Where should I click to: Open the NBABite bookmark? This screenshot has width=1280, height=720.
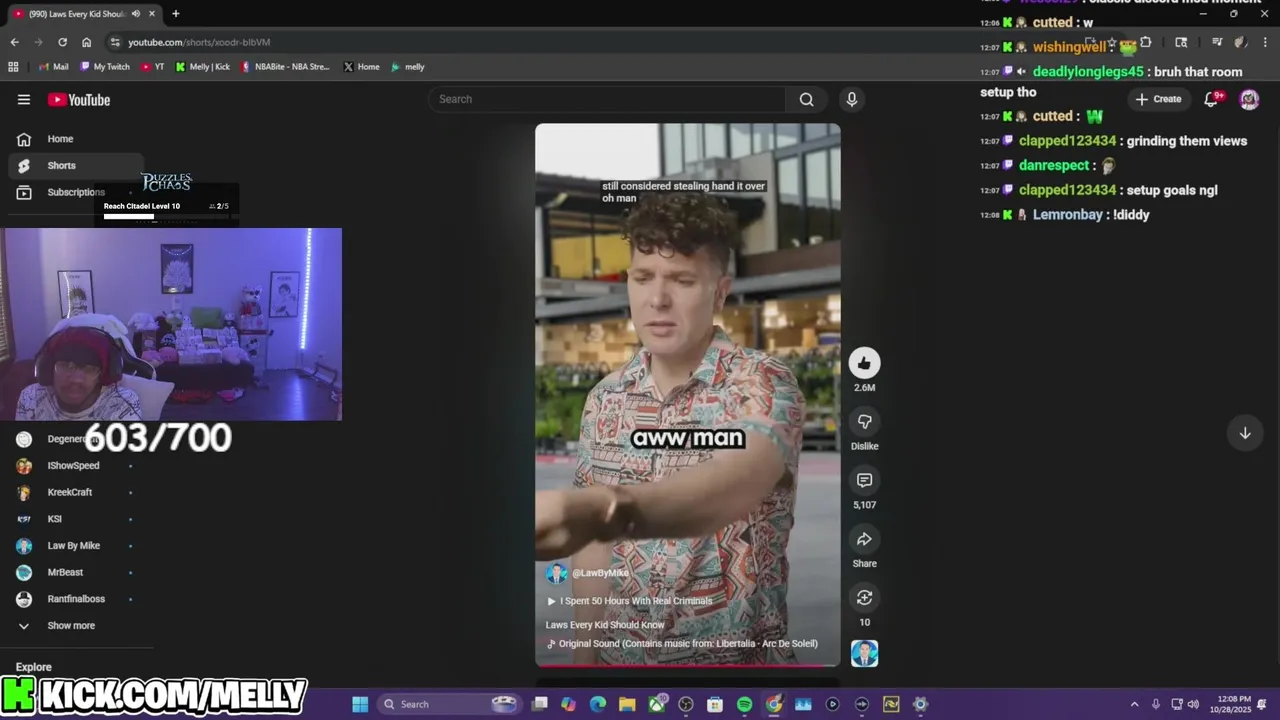click(x=285, y=67)
